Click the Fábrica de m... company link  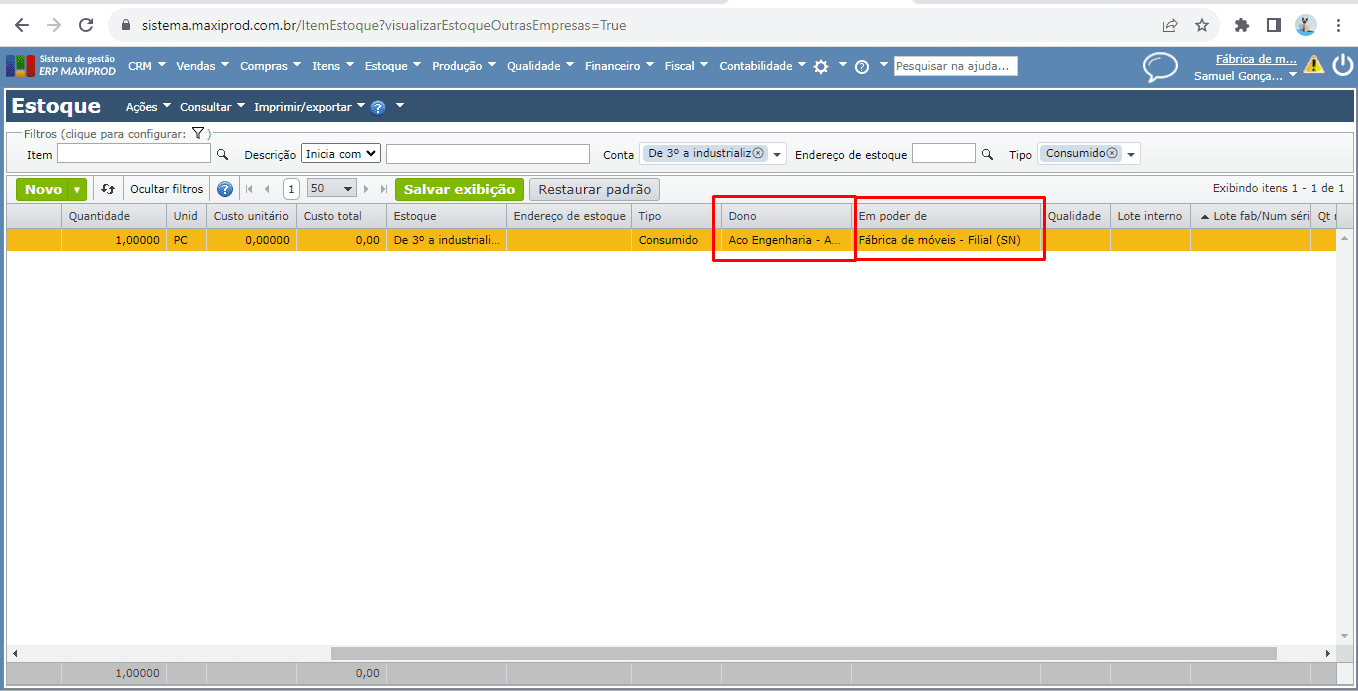click(1256, 59)
